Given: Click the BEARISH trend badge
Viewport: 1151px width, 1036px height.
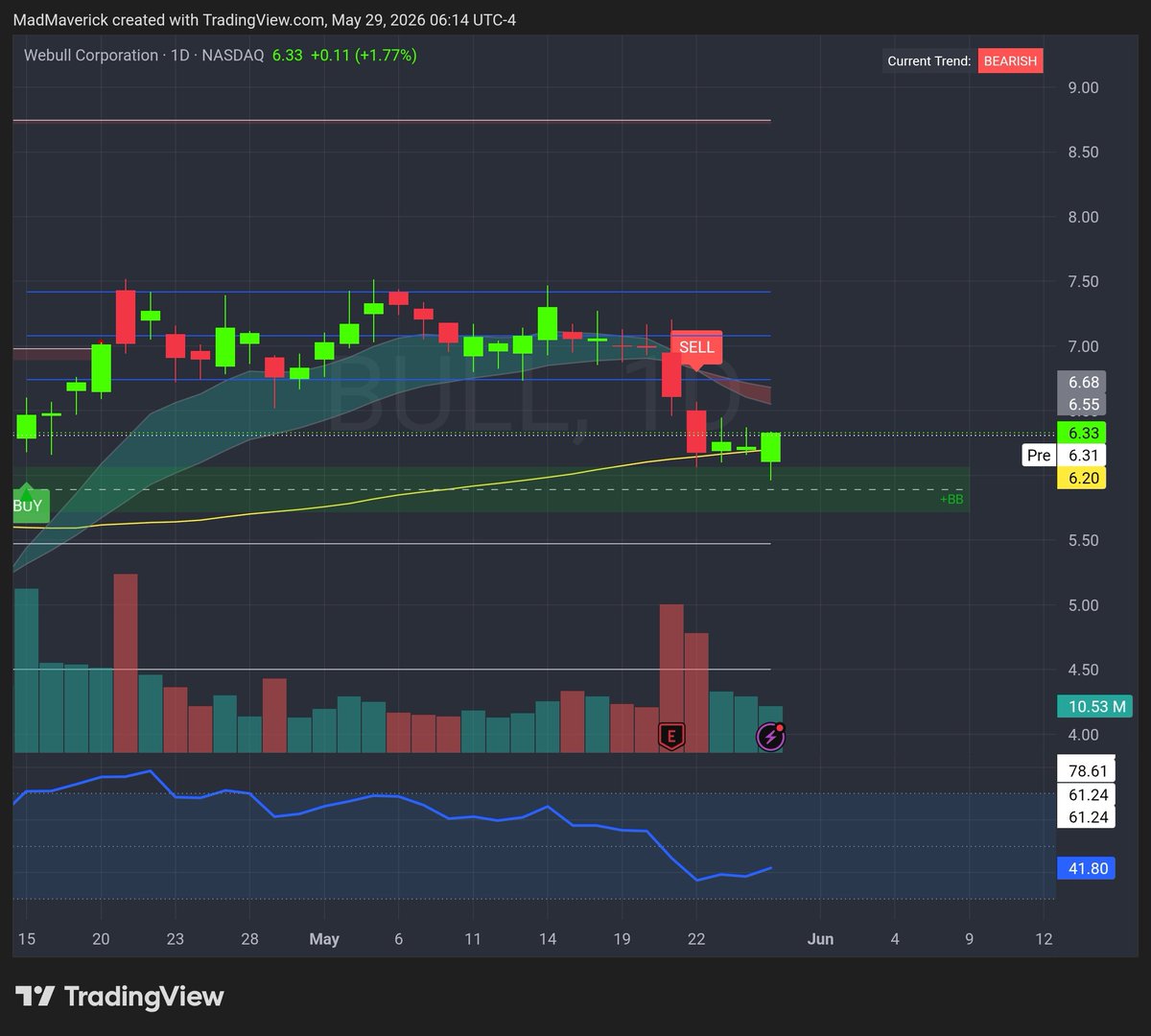Looking at the screenshot, I should pyautogui.click(x=1010, y=61).
